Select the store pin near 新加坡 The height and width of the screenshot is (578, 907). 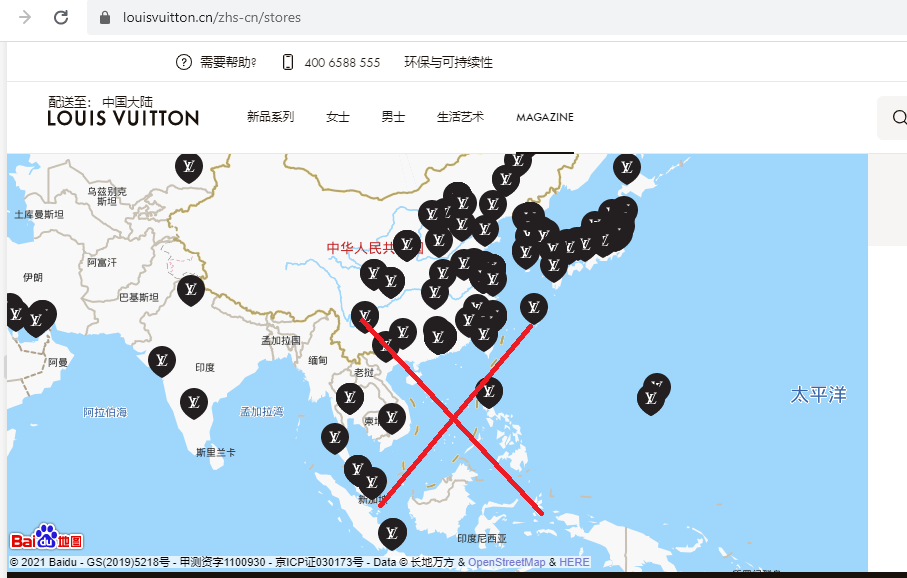pyautogui.click(x=372, y=481)
